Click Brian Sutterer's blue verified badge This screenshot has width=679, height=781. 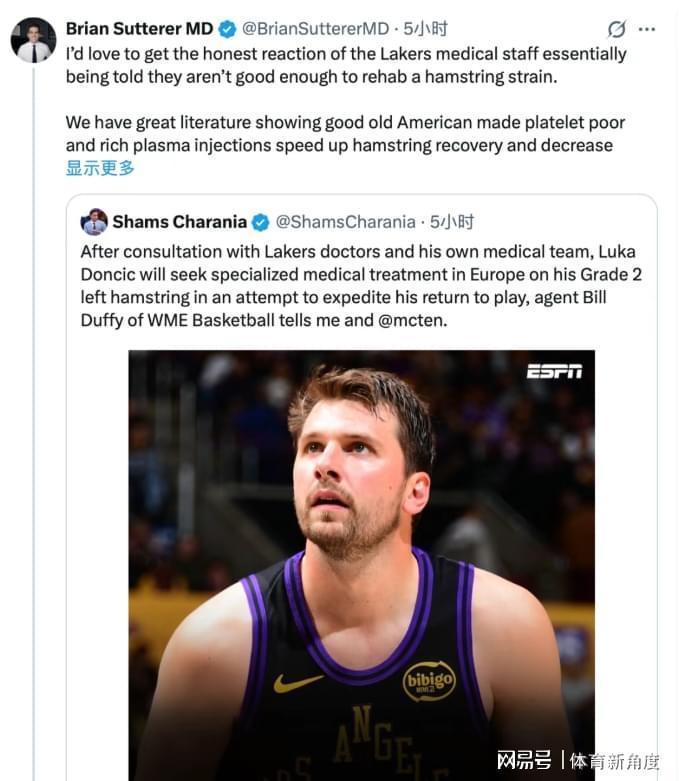pyautogui.click(x=227, y=29)
